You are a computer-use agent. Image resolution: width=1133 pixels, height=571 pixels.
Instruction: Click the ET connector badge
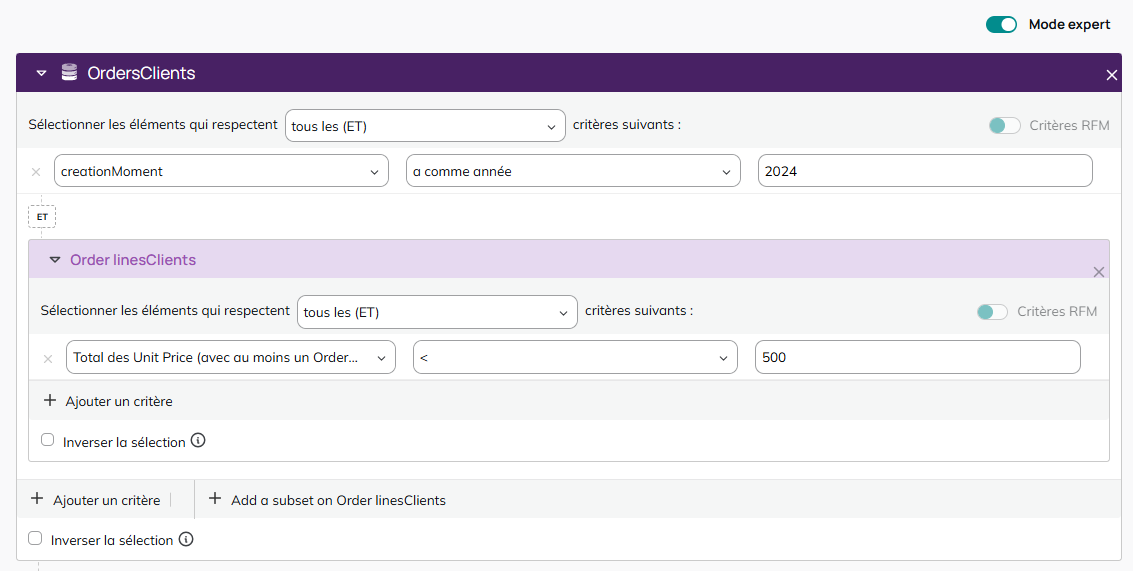(42, 217)
